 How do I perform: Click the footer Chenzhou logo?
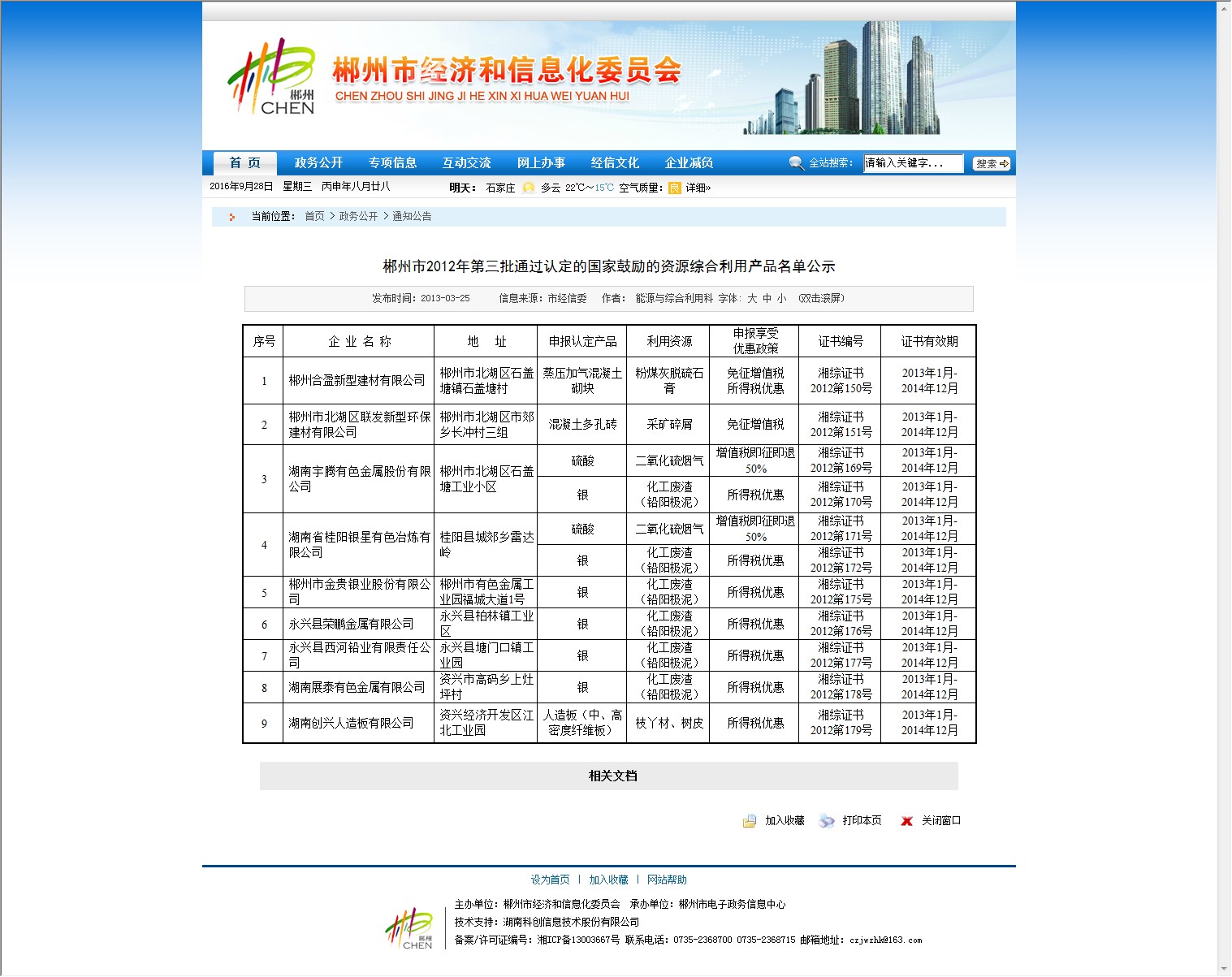point(409,928)
